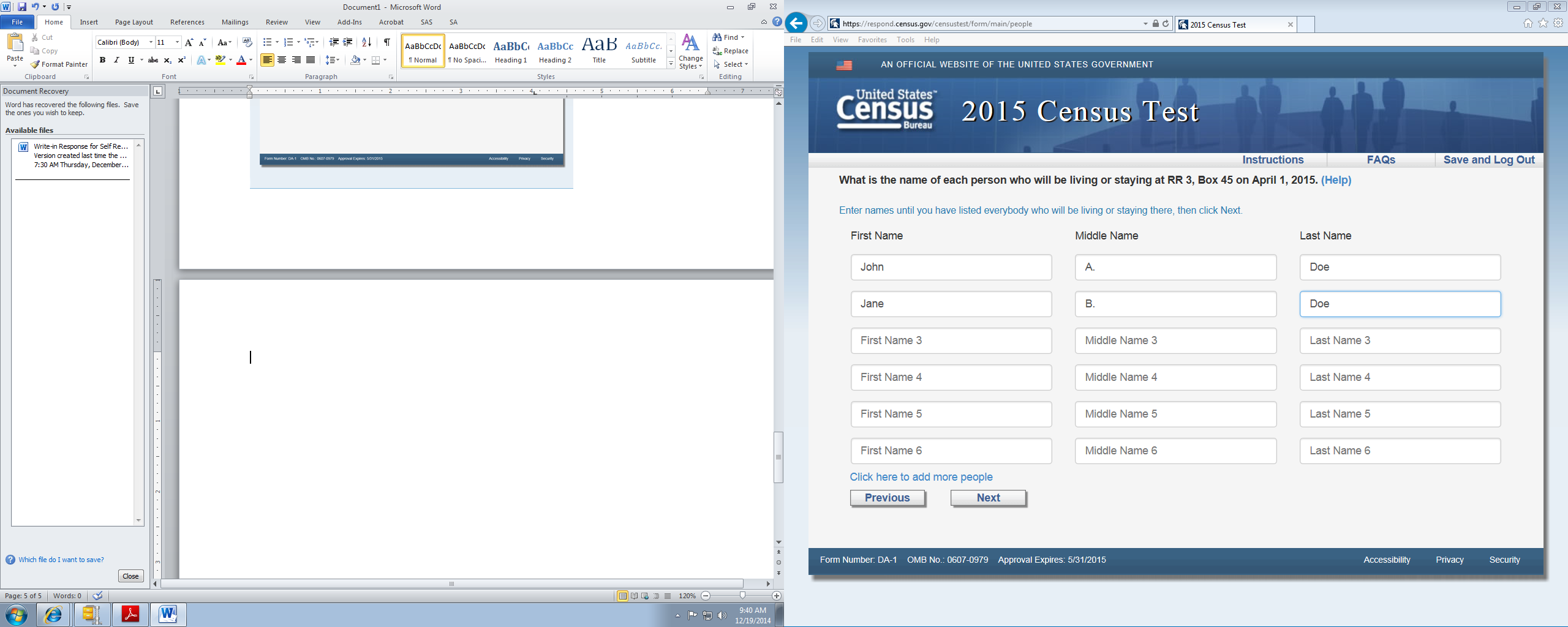Justify the paragraph text

coord(311,60)
